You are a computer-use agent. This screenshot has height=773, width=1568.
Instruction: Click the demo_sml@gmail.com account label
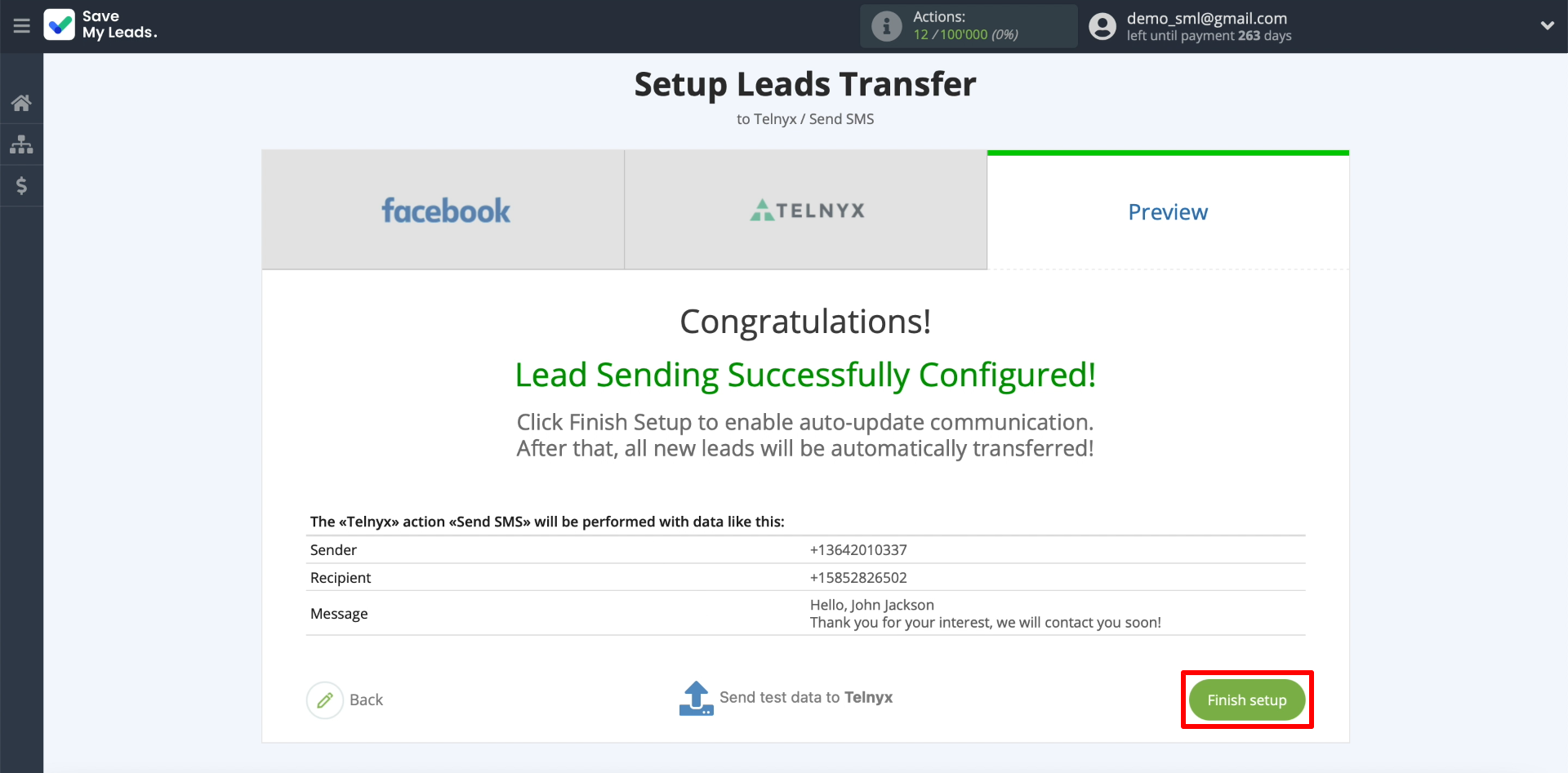pos(1207,18)
